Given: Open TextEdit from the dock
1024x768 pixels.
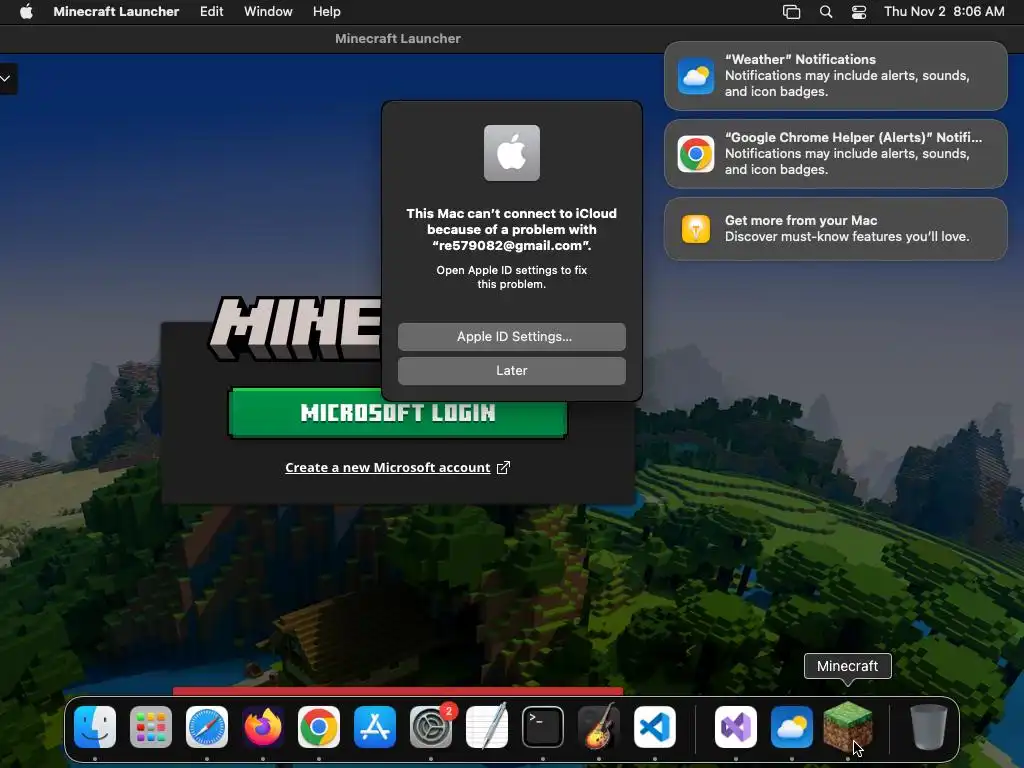Looking at the screenshot, I should [x=487, y=726].
